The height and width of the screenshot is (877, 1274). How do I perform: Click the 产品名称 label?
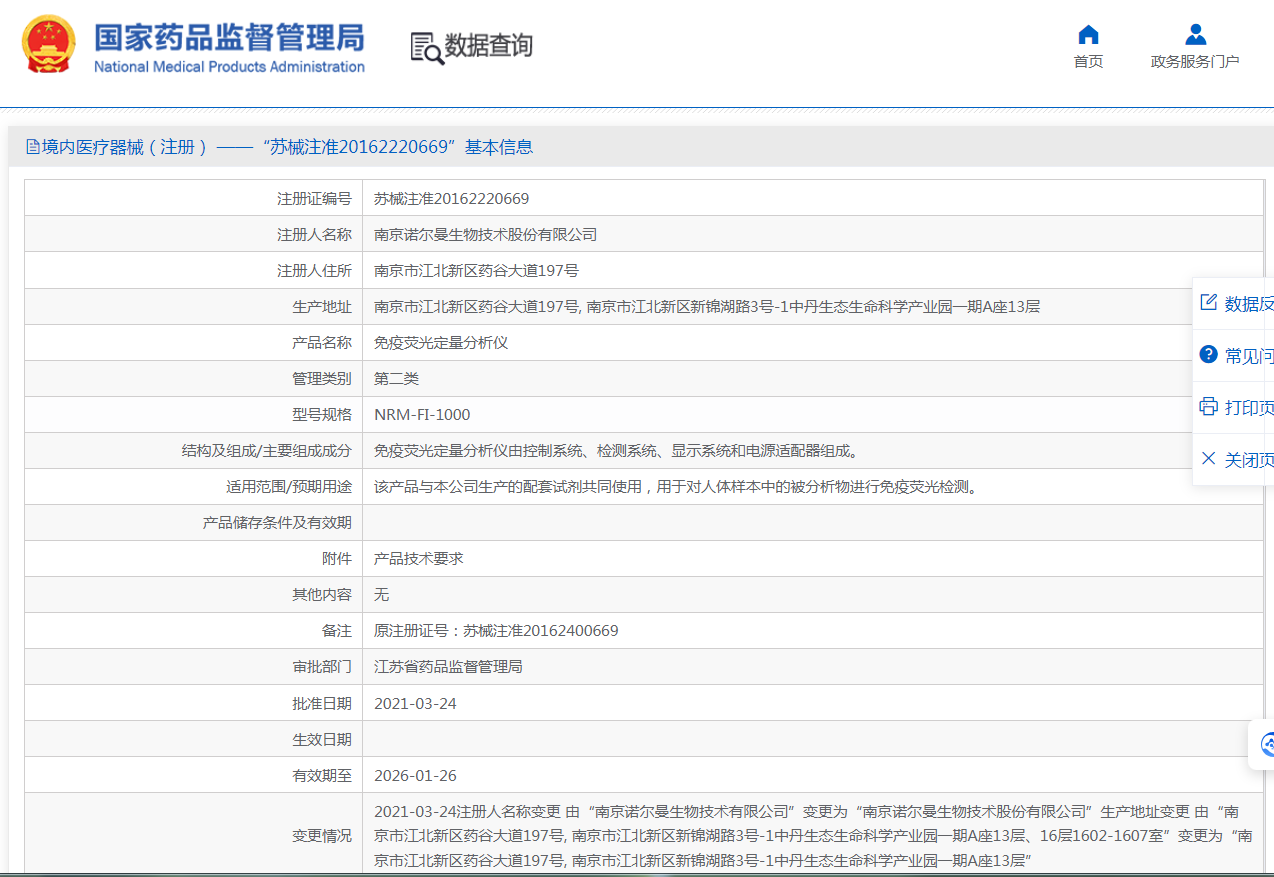tap(322, 343)
